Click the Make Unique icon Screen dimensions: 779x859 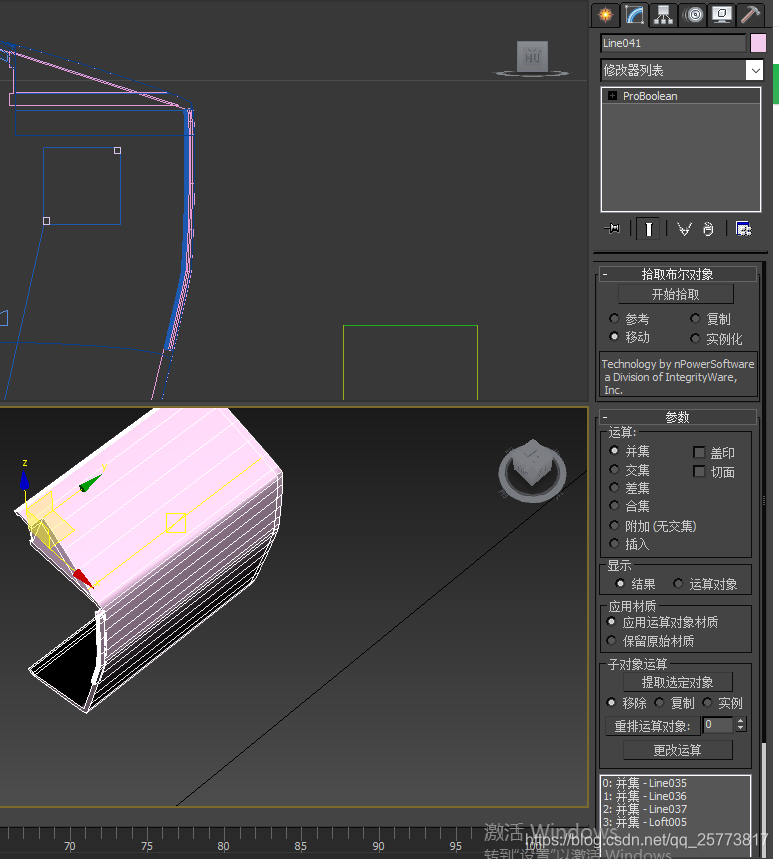684,228
